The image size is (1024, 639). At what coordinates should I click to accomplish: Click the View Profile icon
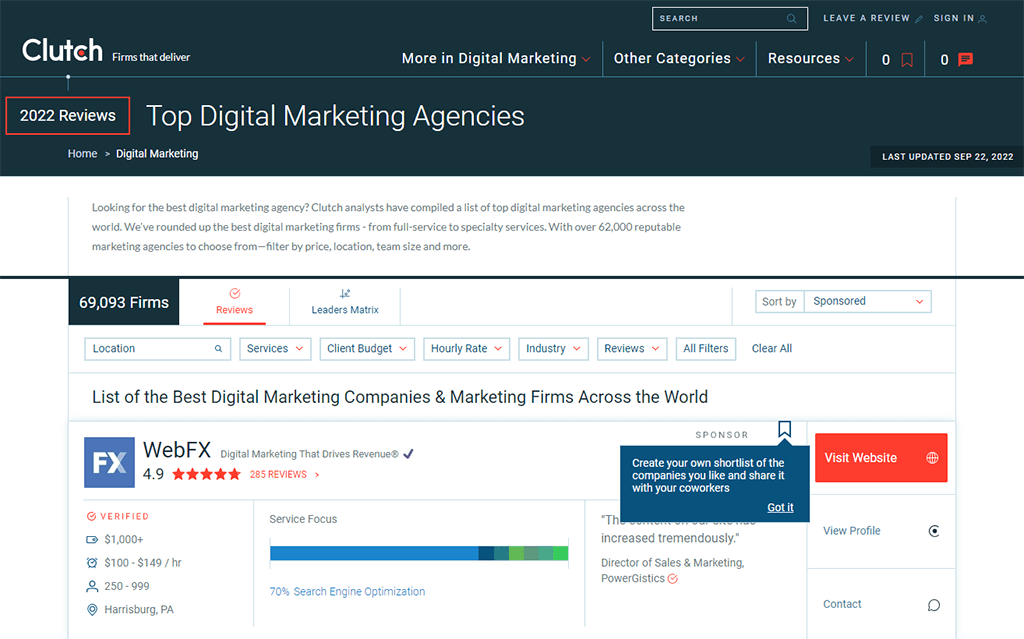pos(934,531)
